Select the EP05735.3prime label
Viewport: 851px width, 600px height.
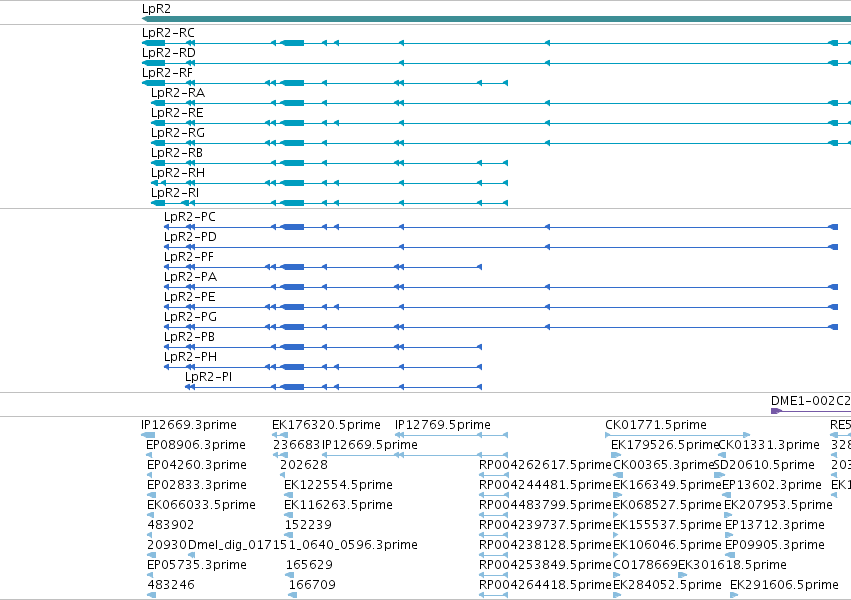(x=197, y=565)
